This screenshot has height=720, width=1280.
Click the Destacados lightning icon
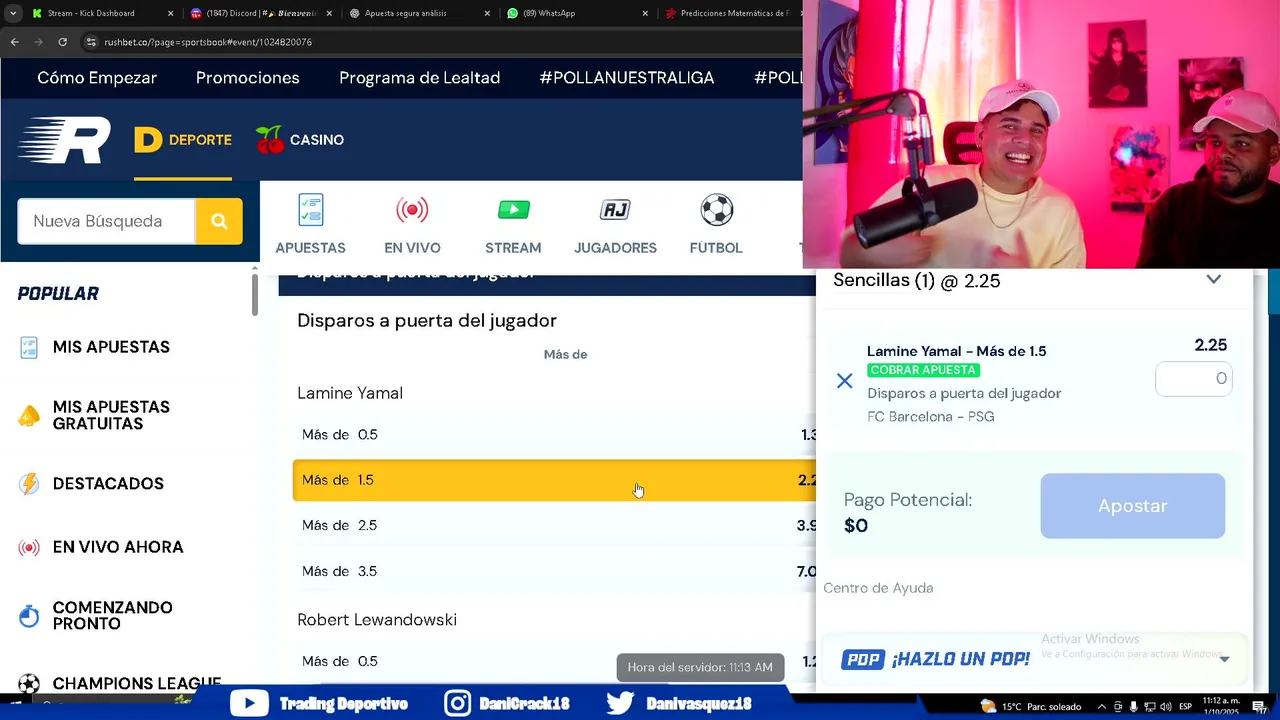coord(29,484)
